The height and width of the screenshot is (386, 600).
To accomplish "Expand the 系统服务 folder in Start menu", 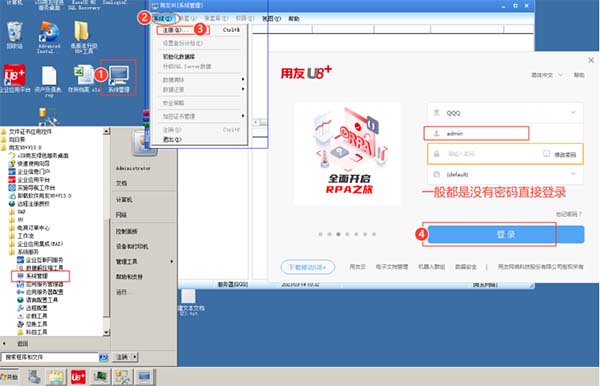I will point(24,252).
